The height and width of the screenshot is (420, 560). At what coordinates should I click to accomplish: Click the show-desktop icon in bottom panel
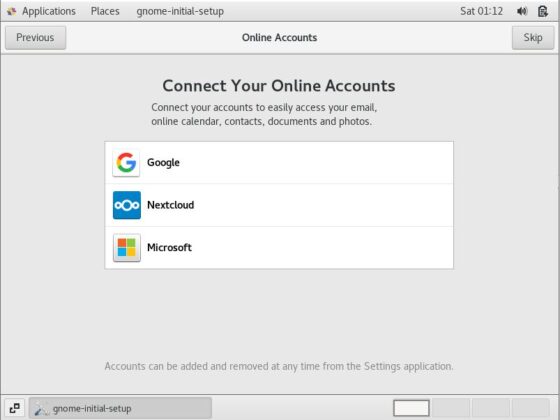15,408
